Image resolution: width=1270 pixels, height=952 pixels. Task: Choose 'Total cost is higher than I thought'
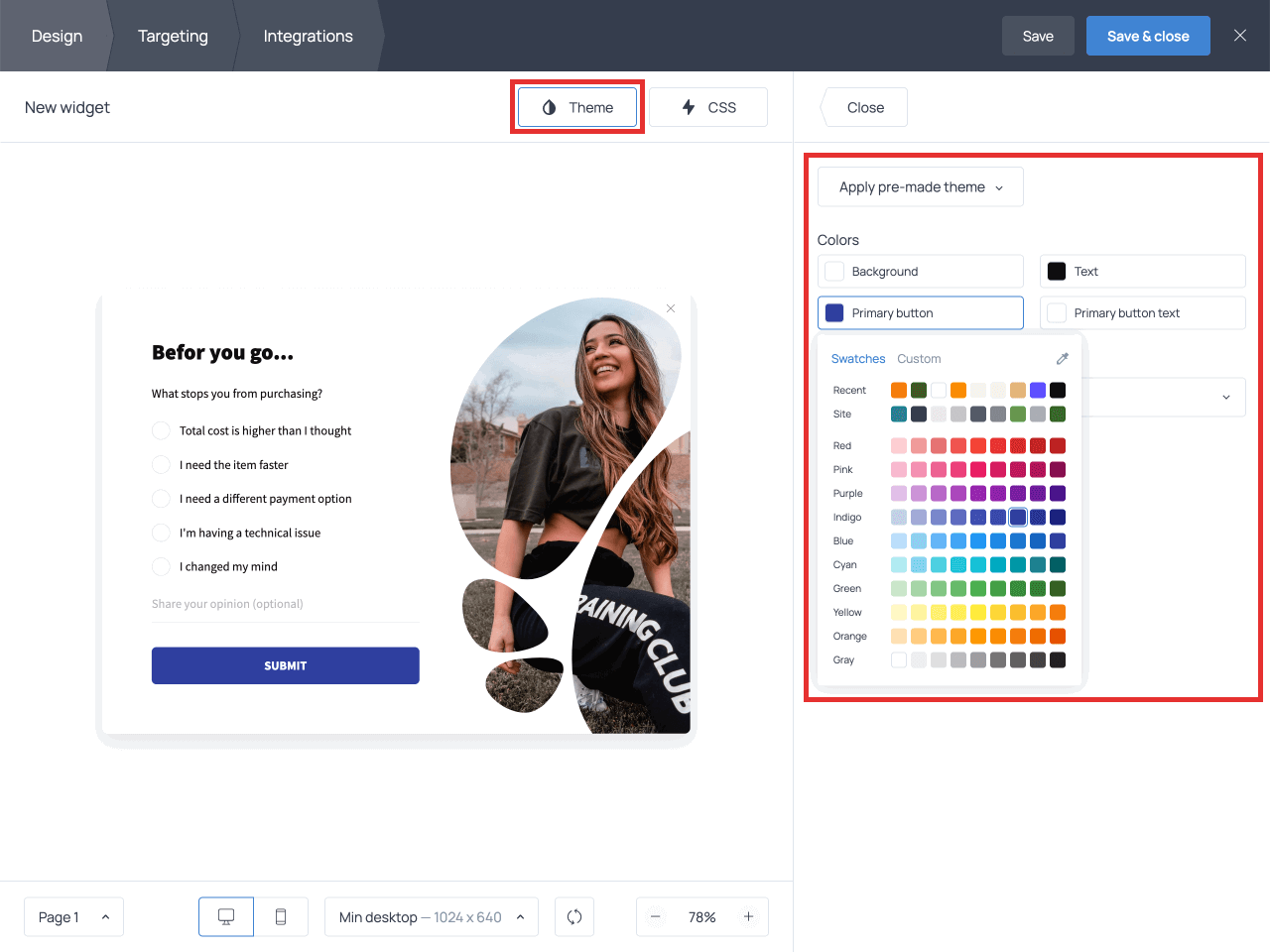pos(161,431)
